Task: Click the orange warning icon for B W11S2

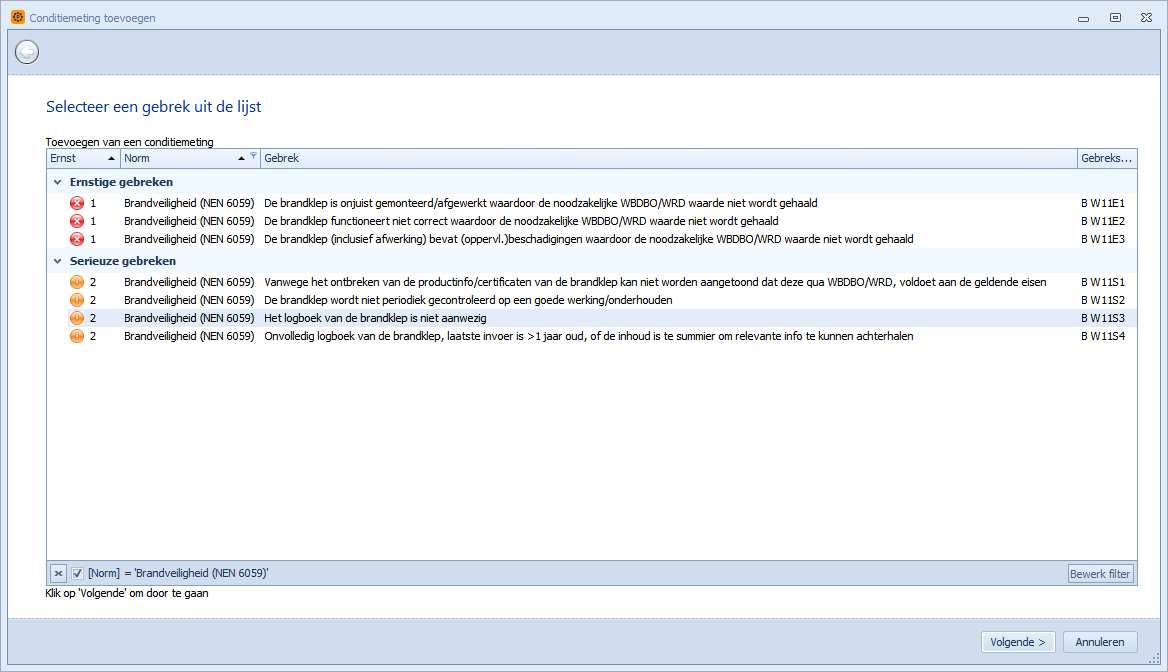Action: (x=77, y=300)
